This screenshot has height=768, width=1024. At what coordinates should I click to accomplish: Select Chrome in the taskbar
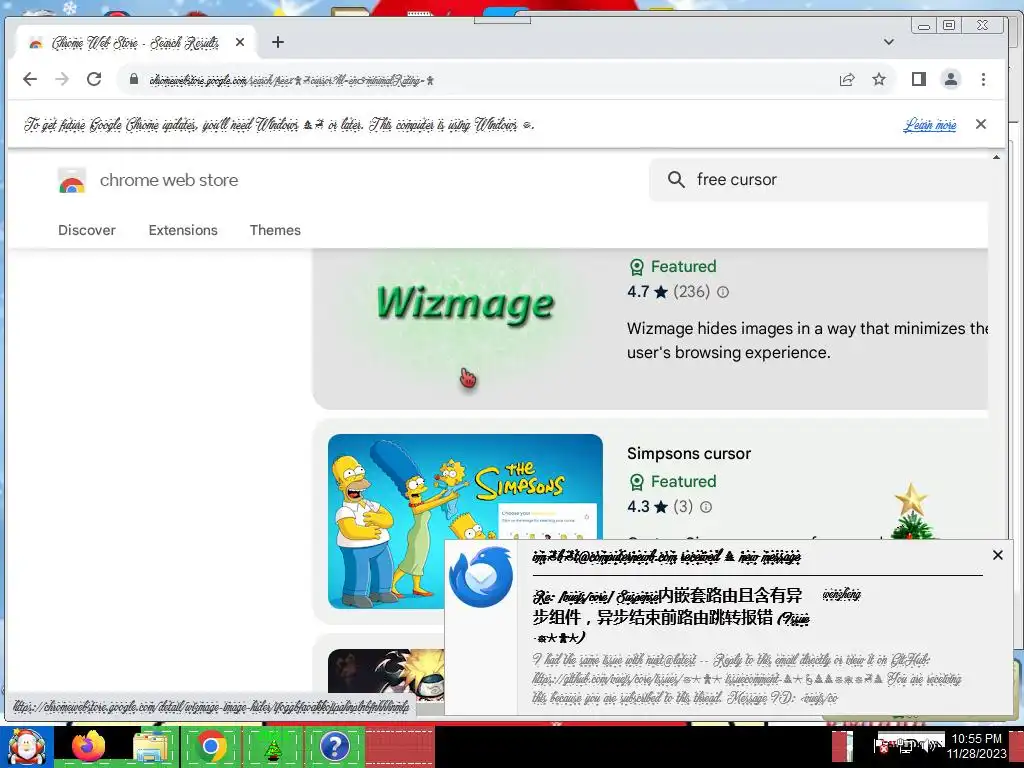(x=210, y=746)
